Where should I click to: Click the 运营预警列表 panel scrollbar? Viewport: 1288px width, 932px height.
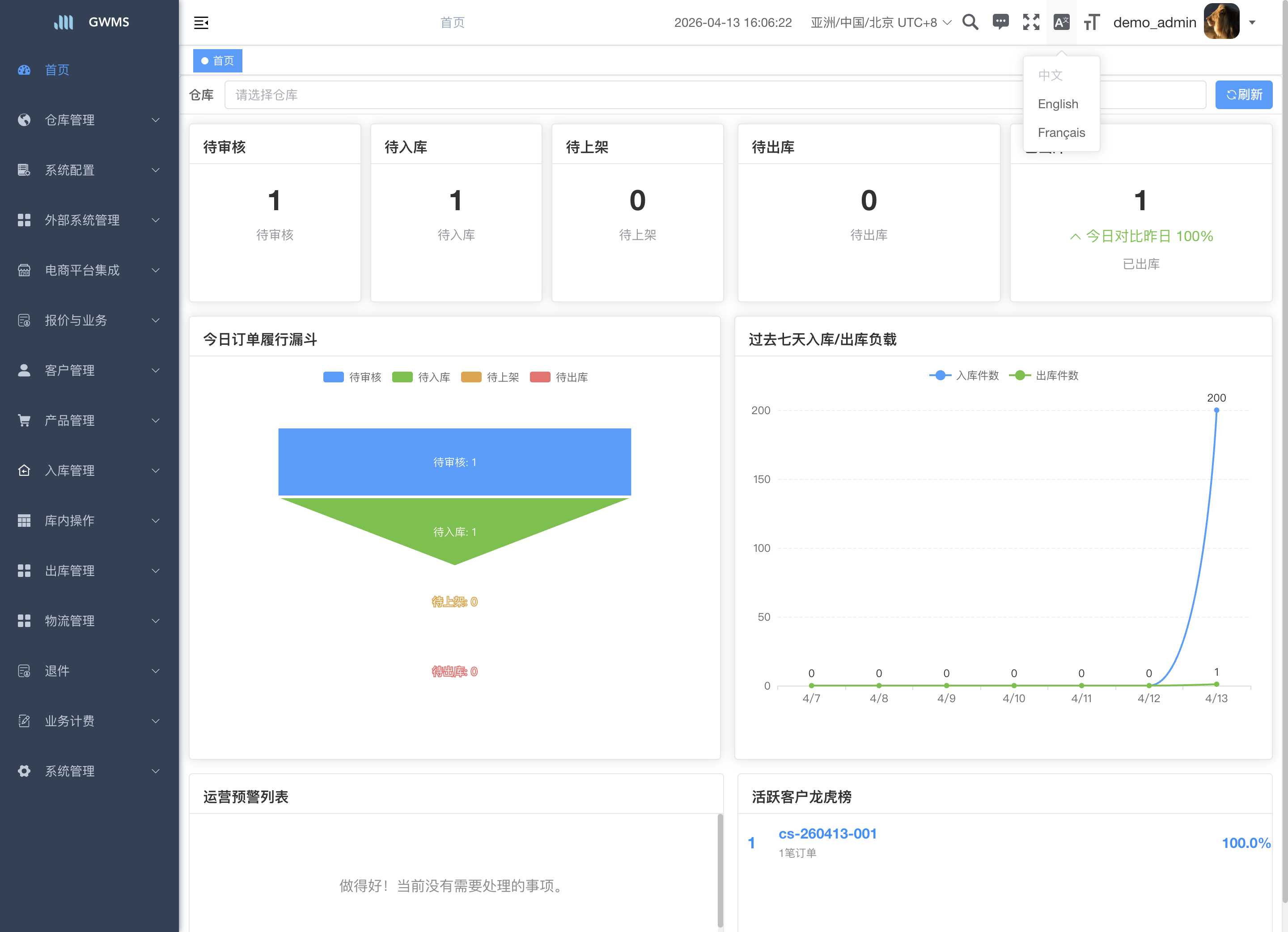[x=720, y=871]
